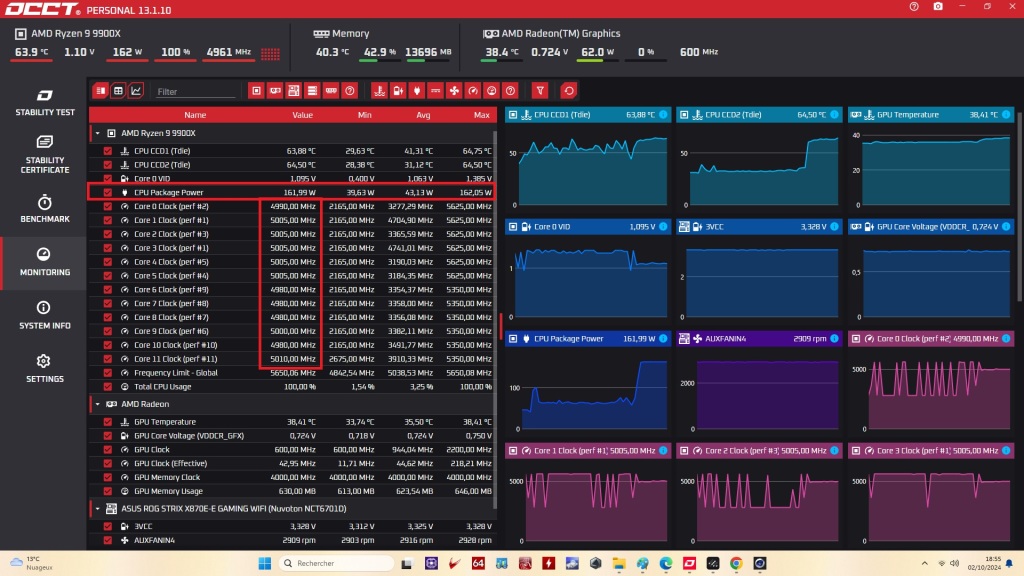Switch to the MONITORING section
Screen dimensions: 1024x576
(44, 264)
